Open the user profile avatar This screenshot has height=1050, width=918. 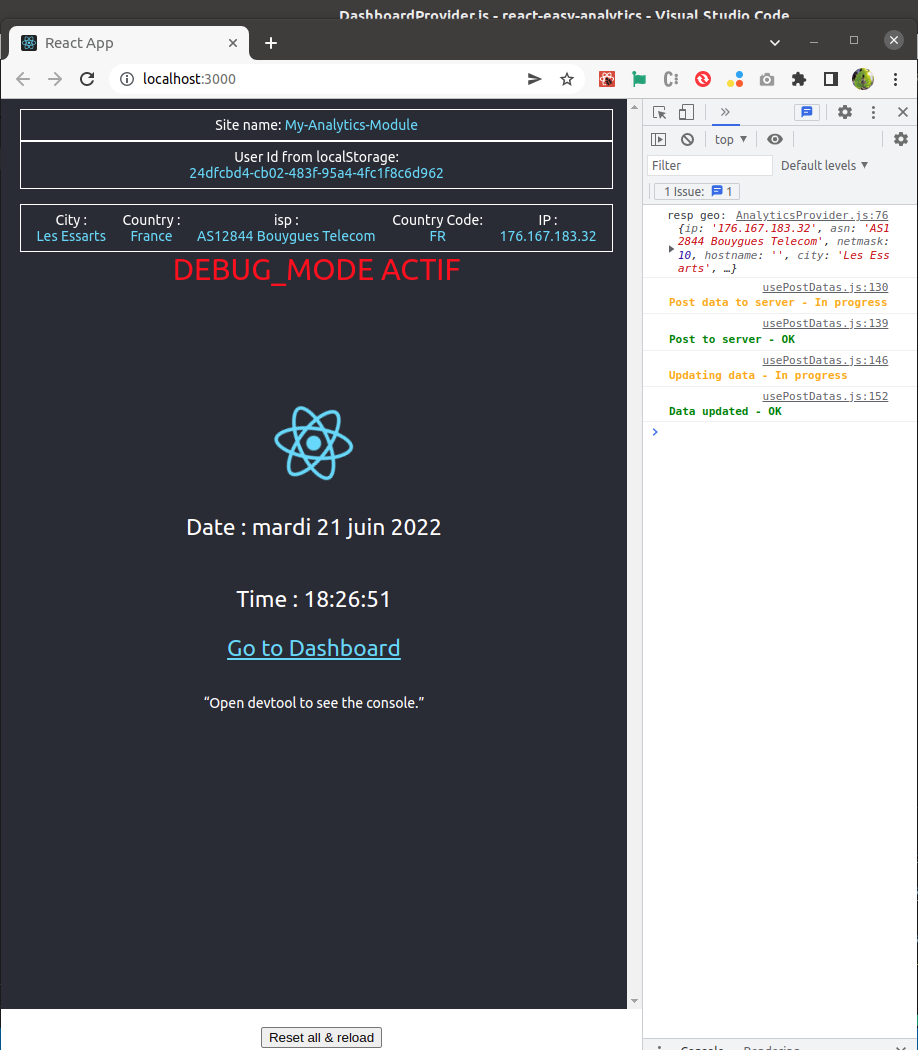862,79
